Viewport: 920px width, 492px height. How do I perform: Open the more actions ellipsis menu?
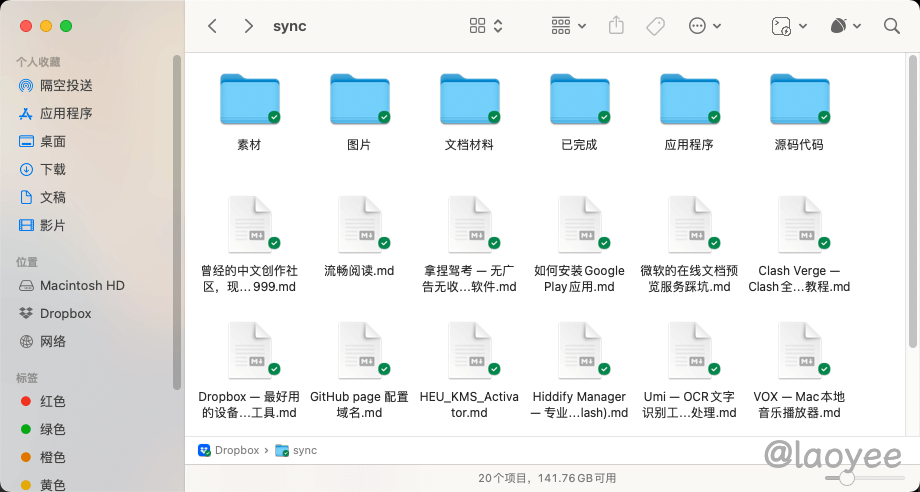[705, 26]
